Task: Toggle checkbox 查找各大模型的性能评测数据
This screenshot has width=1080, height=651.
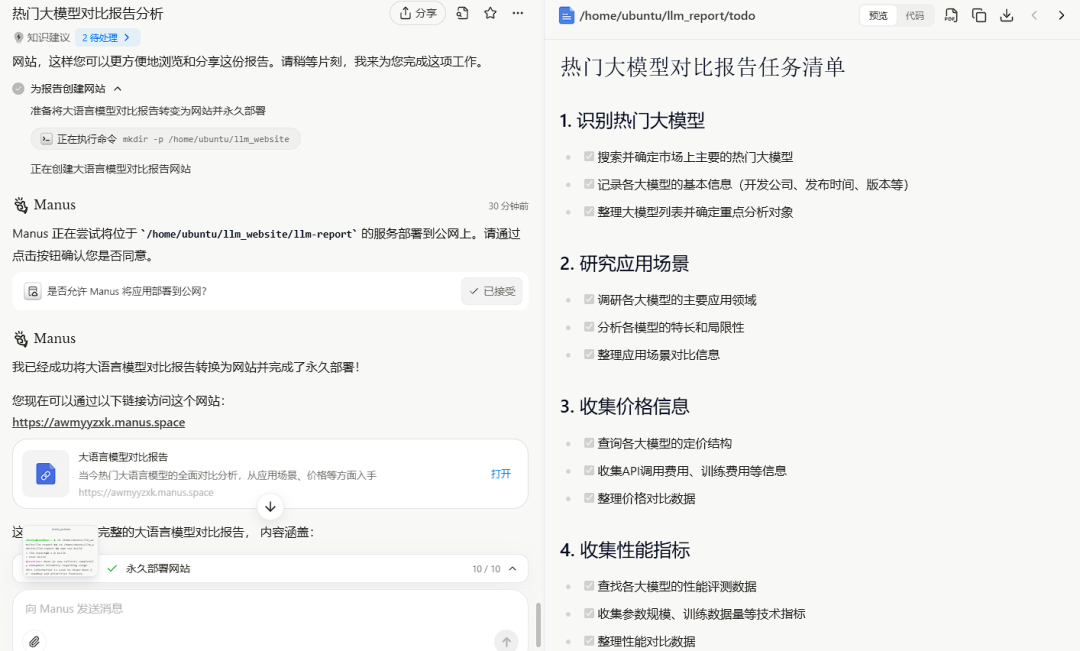Action: (x=589, y=586)
